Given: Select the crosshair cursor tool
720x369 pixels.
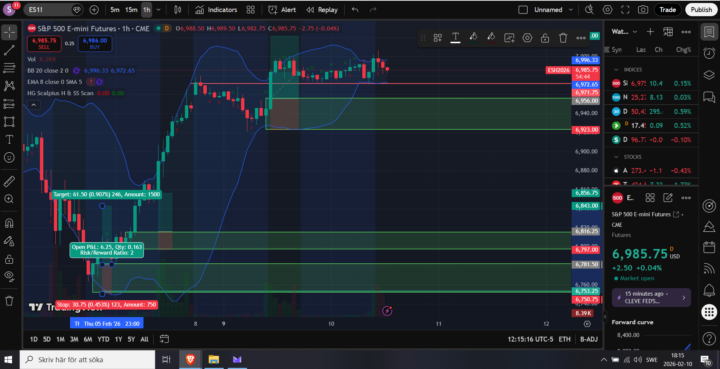Looking at the screenshot, I should pos(9,32).
